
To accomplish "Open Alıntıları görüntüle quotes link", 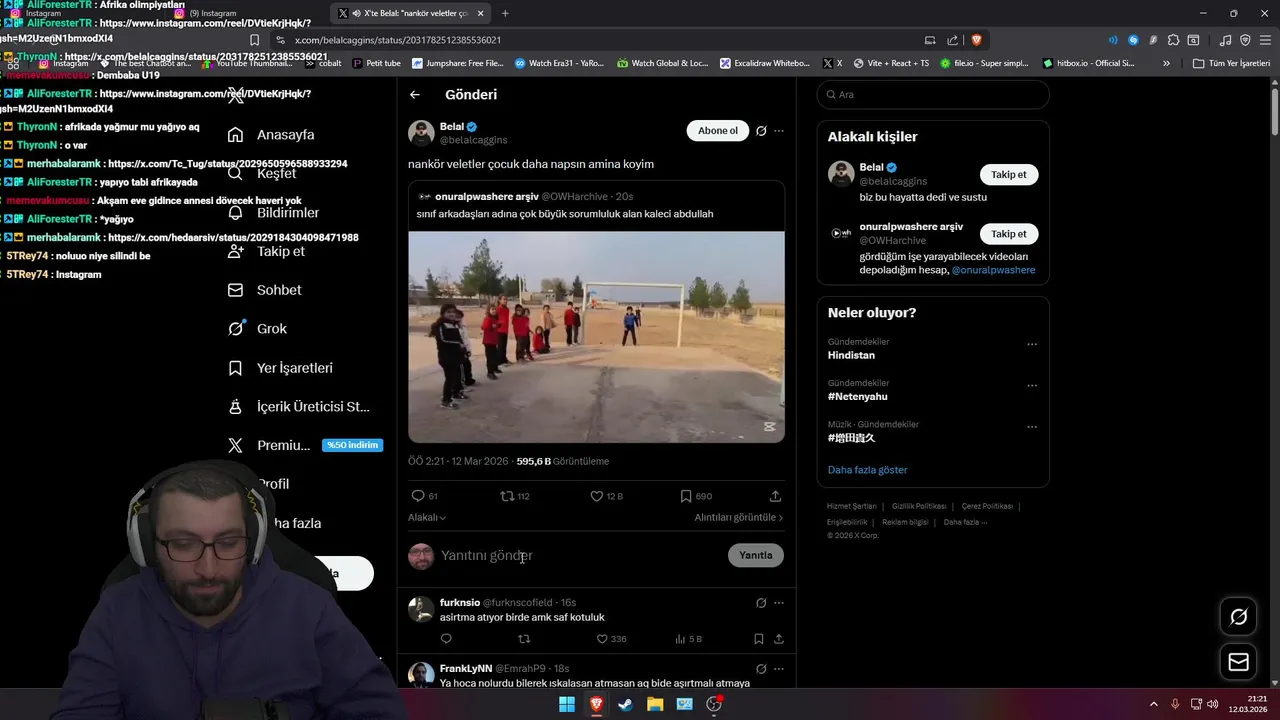I will point(739,517).
